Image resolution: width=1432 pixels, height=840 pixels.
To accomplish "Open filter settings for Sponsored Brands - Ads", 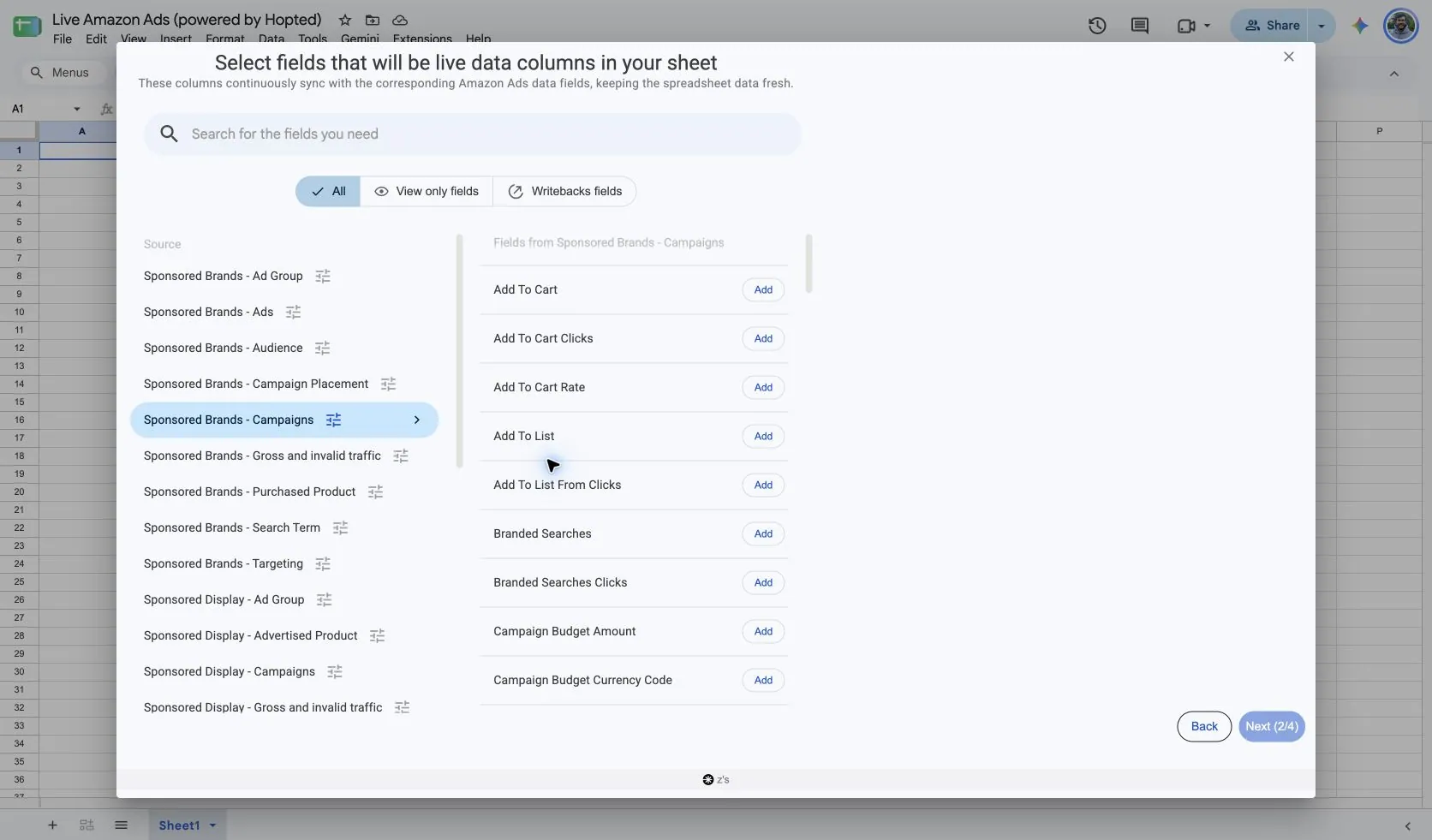I will [x=293, y=313].
